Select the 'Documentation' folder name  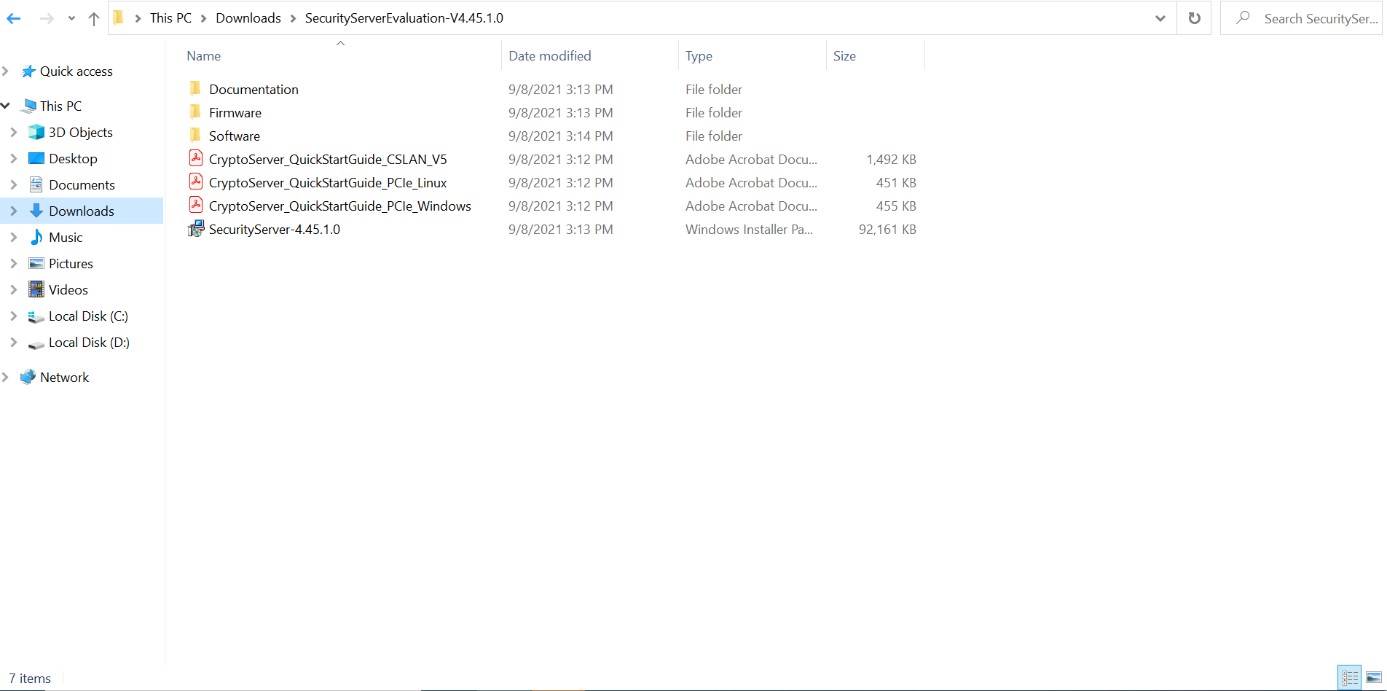254,89
